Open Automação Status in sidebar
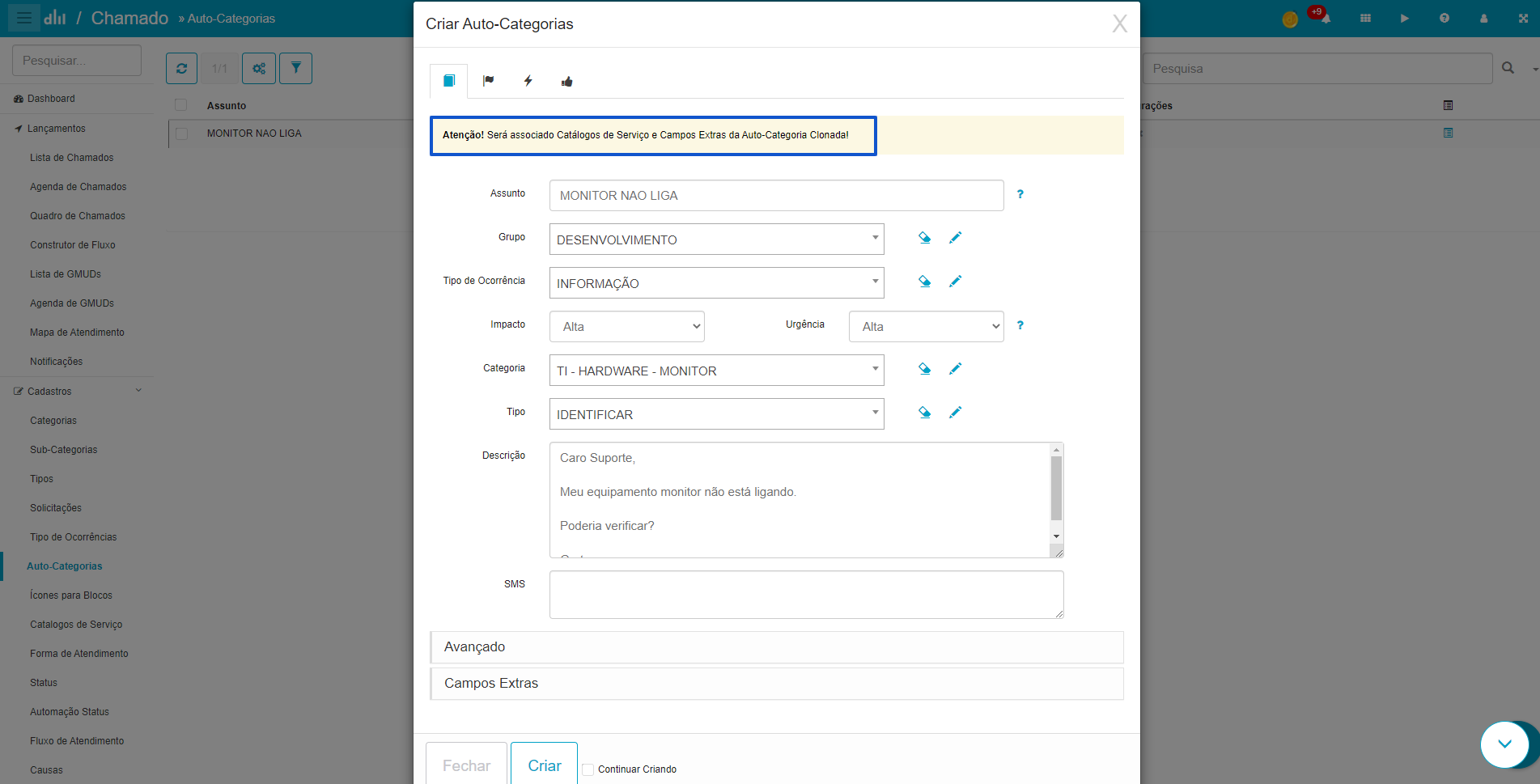This screenshot has width=1540, height=784. pyautogui.click(x=70, y=712)
